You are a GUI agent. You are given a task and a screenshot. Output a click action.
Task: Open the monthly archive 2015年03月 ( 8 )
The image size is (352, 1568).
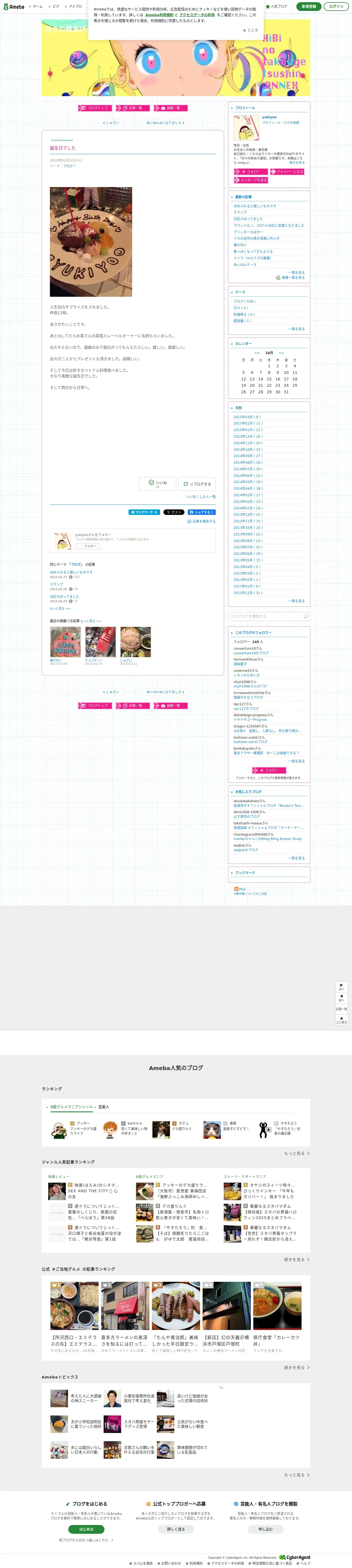247,417
